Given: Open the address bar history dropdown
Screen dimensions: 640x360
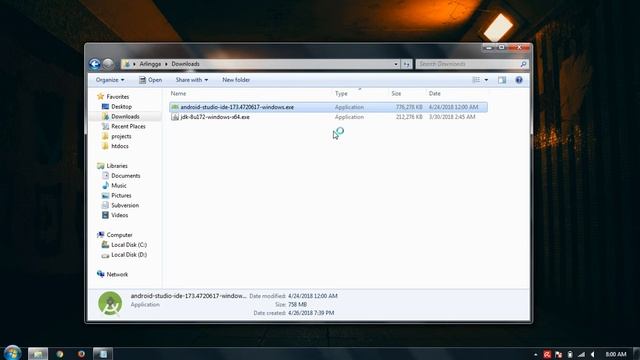Looking at the screenshot, I should pos(396,64).
